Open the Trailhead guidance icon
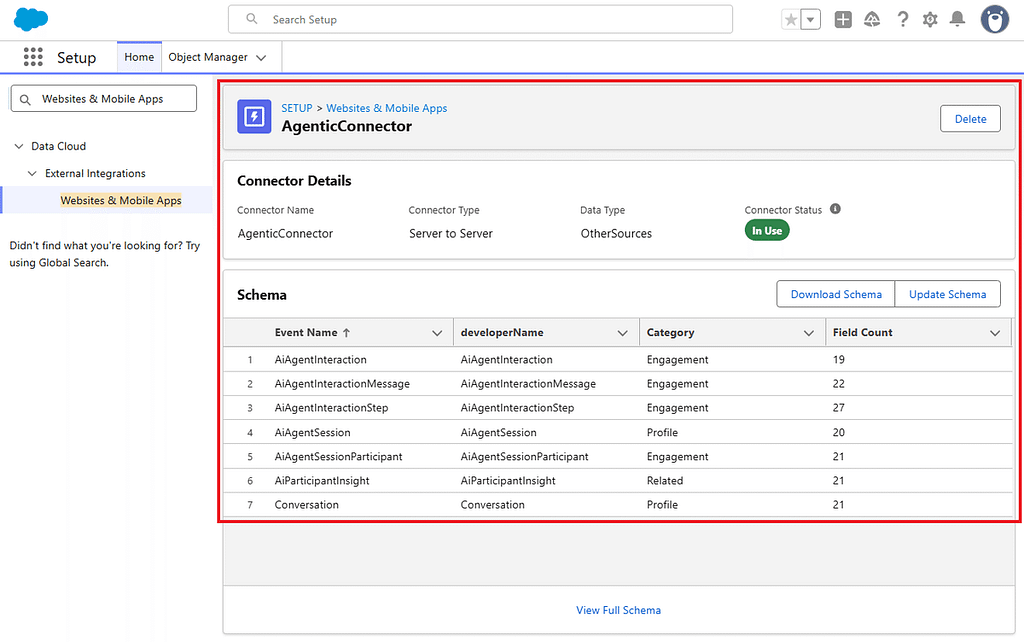 (872, 20)
